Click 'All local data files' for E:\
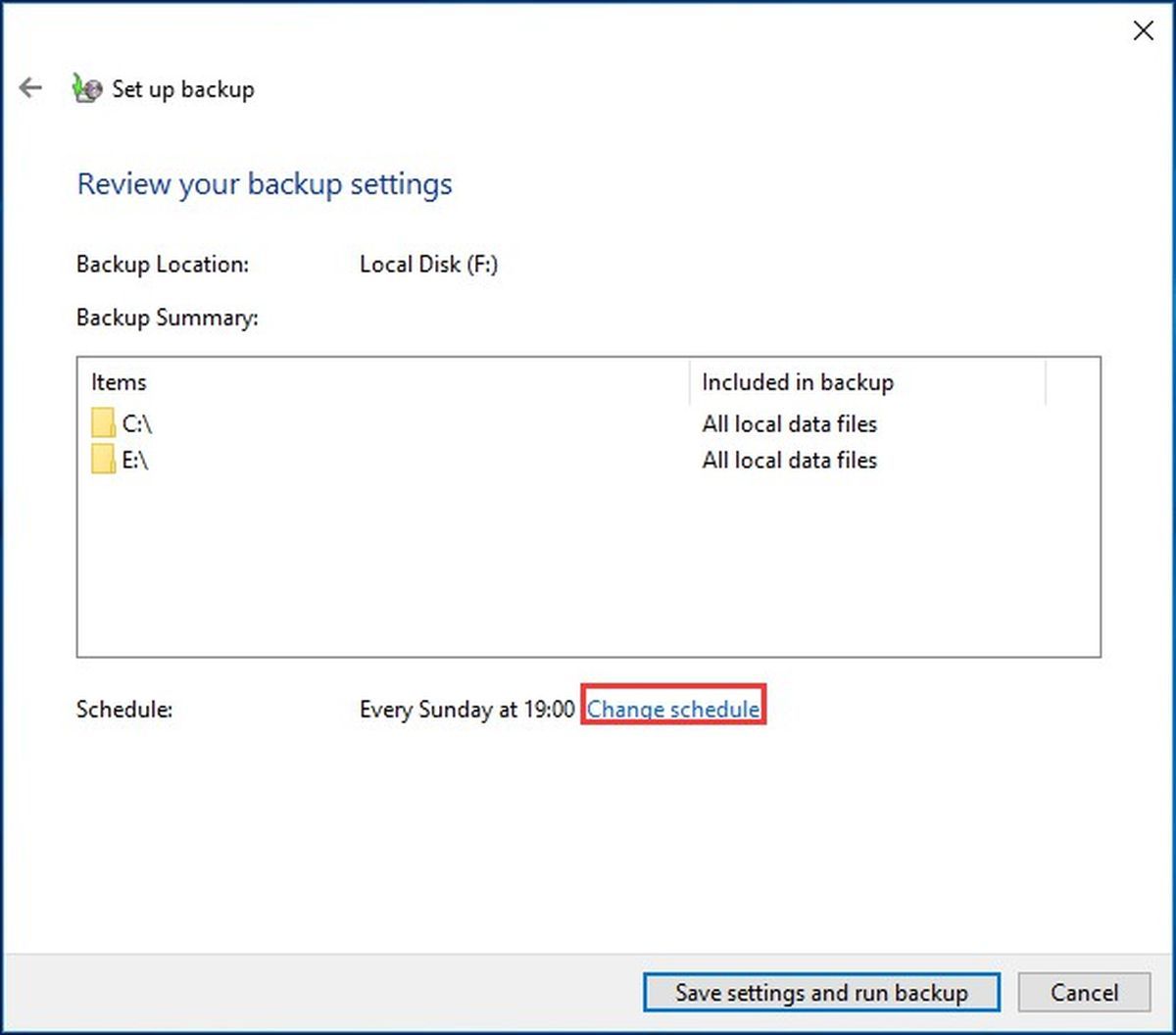Viewport: 1176px width, 1035px height. [789, 461]
